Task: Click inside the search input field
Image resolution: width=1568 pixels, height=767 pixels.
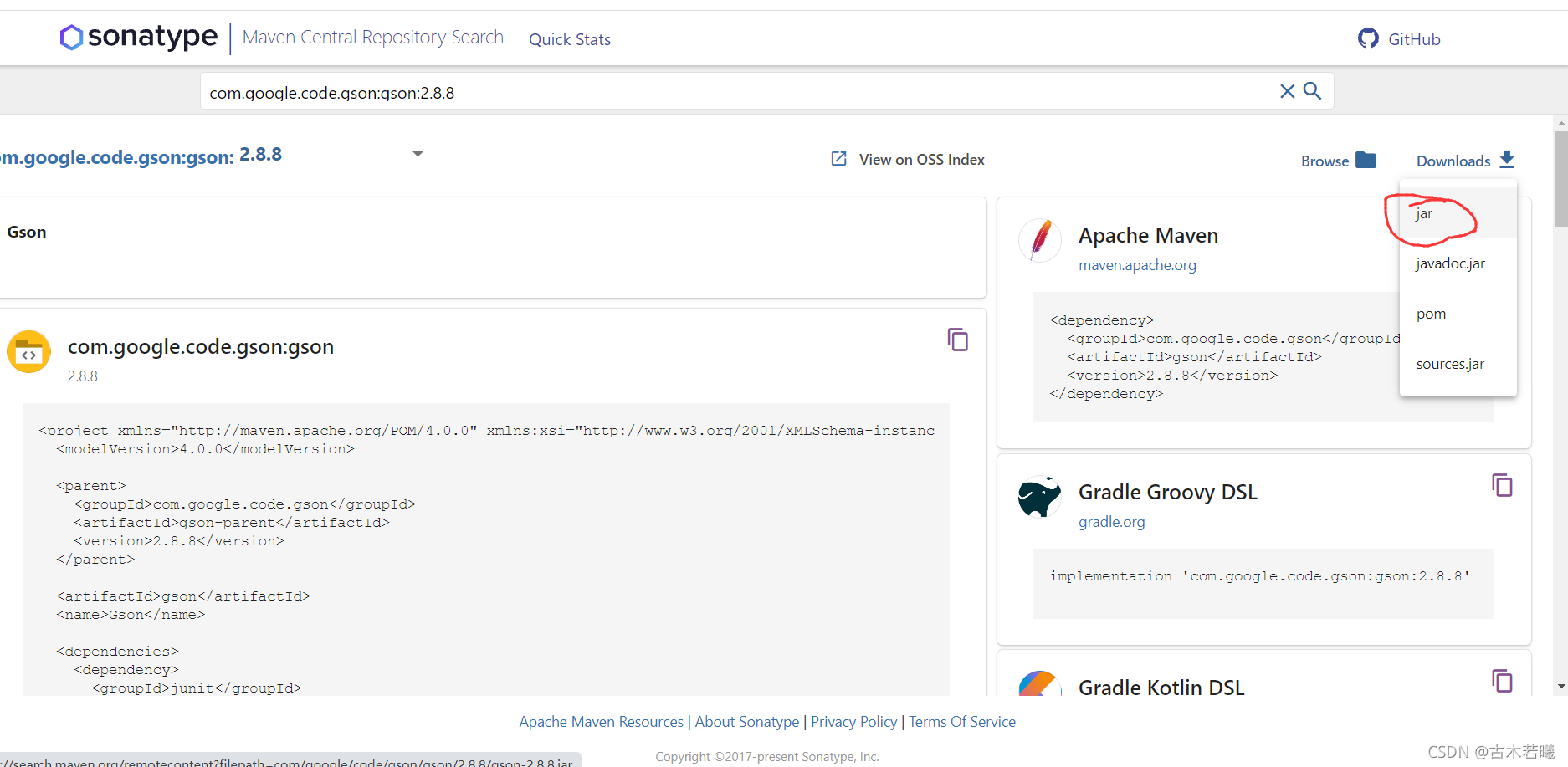Action: (736, 92)
